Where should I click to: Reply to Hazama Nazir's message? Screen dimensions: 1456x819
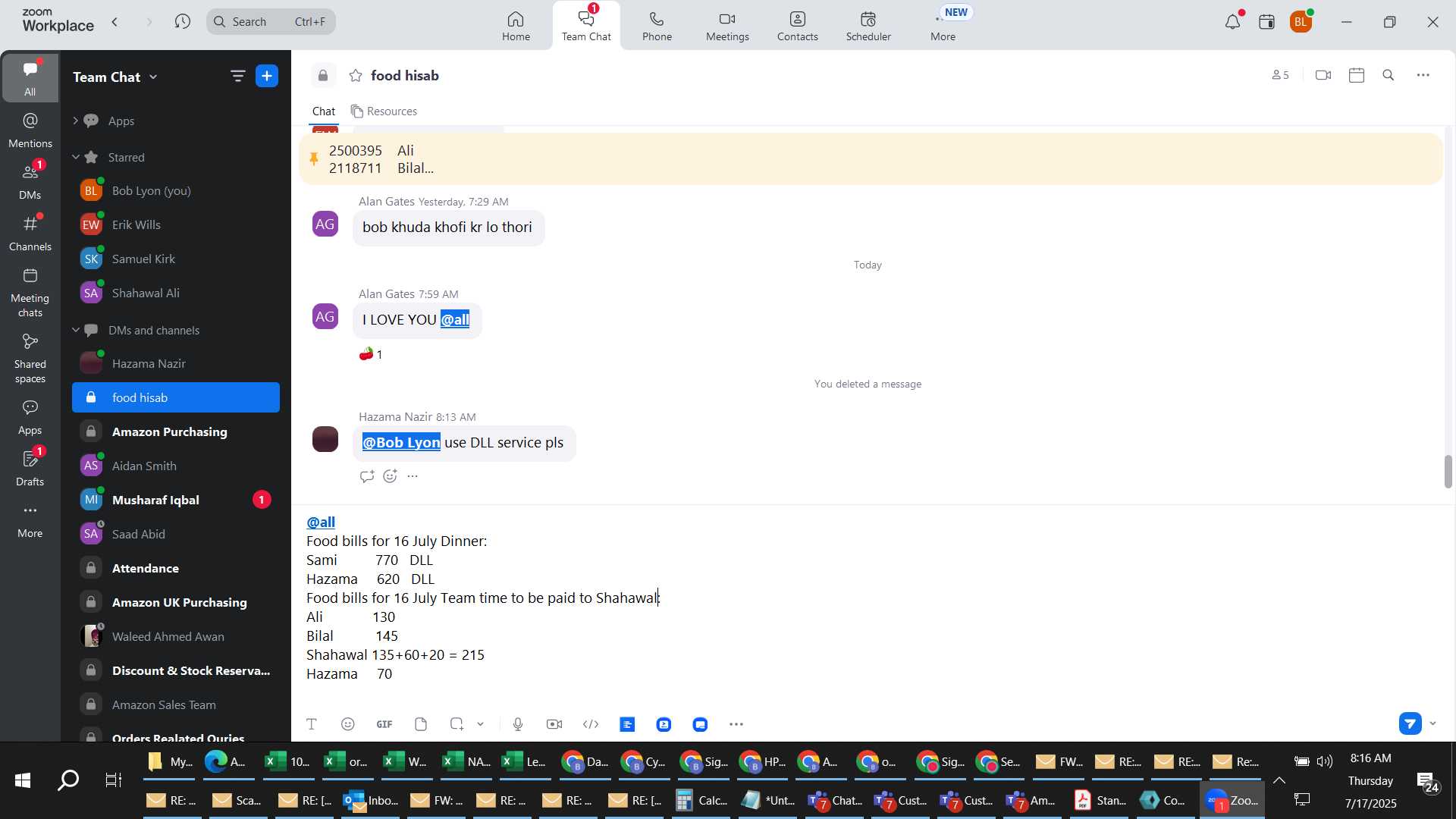[367, 476]
